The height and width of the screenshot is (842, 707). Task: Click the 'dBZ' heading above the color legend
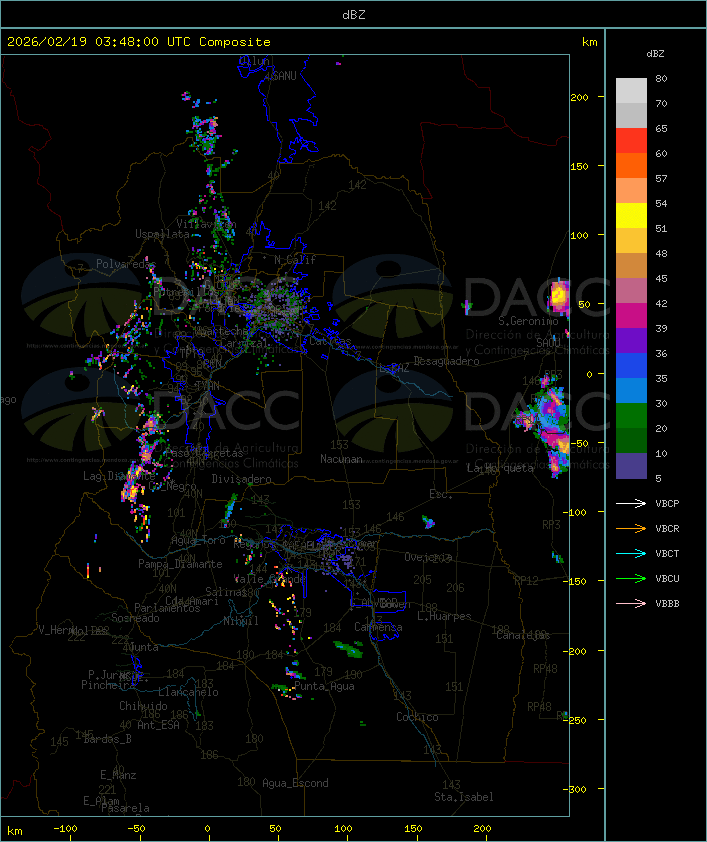click(x=655, y=54)
